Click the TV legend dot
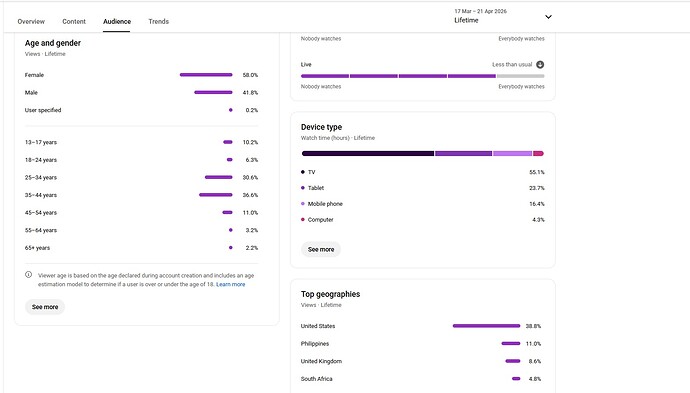This screenshot has width=690, height=393. (303, 172)
